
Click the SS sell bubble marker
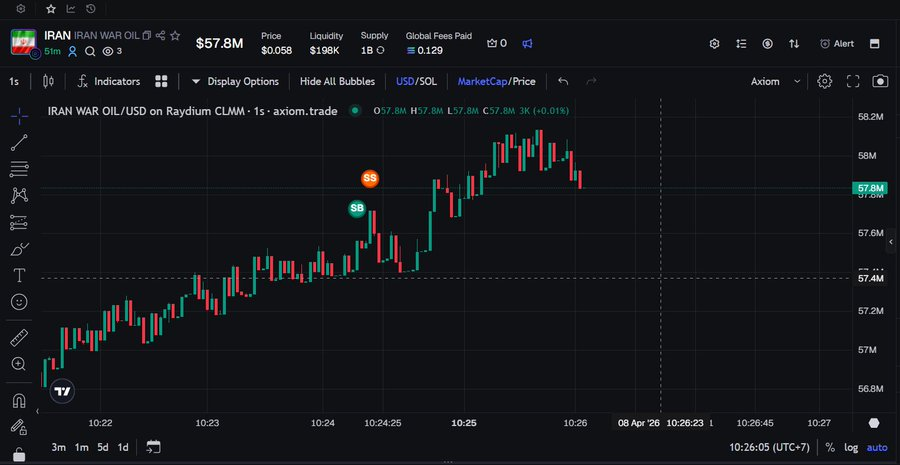click(370, 179)
